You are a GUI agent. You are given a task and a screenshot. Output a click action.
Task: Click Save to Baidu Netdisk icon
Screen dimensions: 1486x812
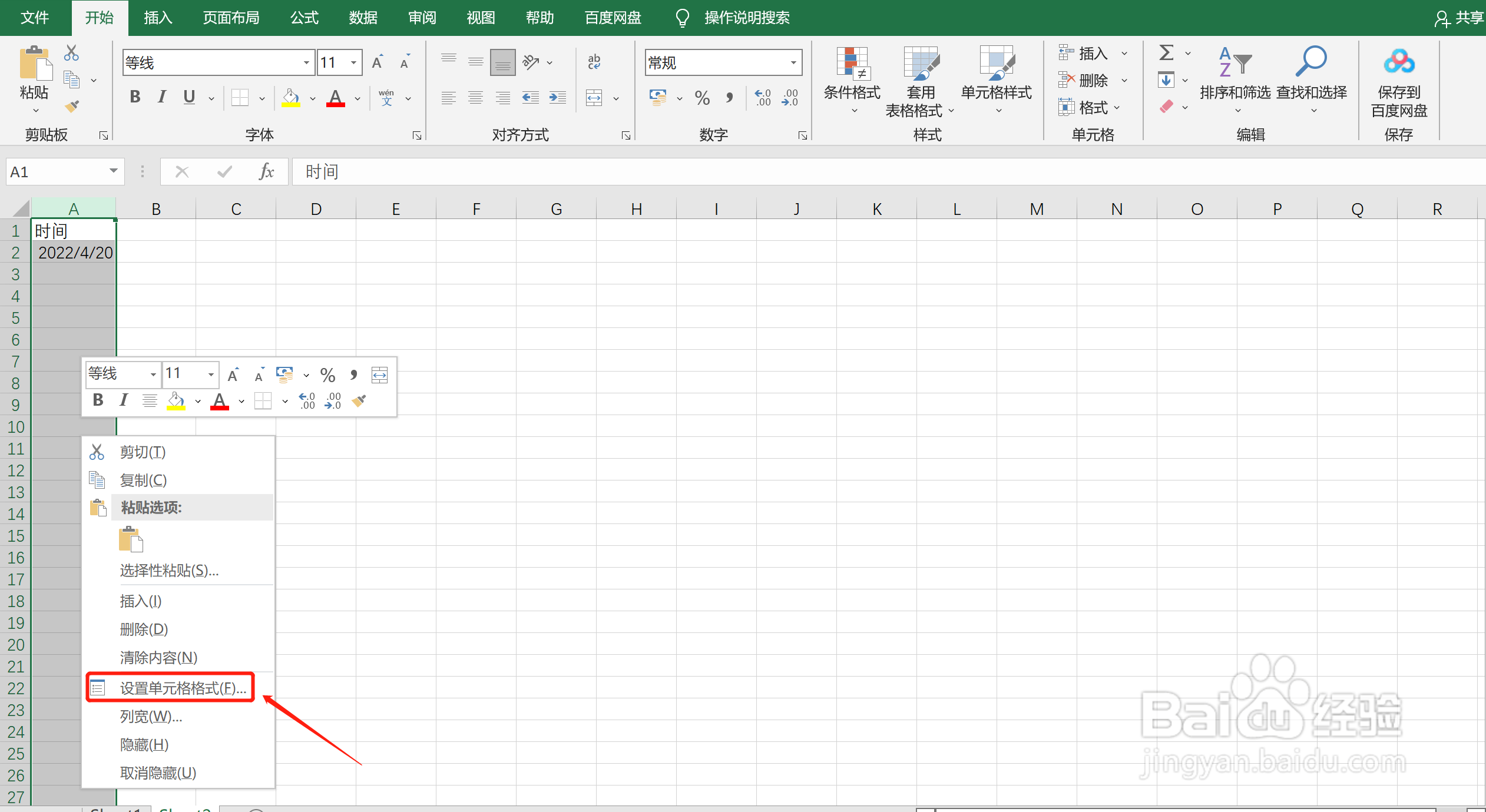1399,62
